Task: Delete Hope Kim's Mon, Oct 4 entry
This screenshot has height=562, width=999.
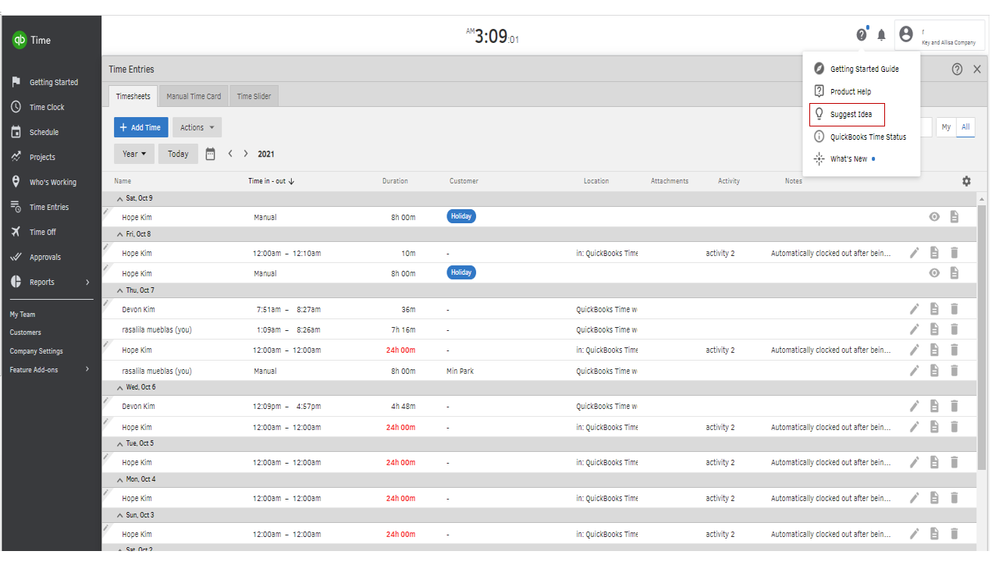Action: tap(954, 498)
